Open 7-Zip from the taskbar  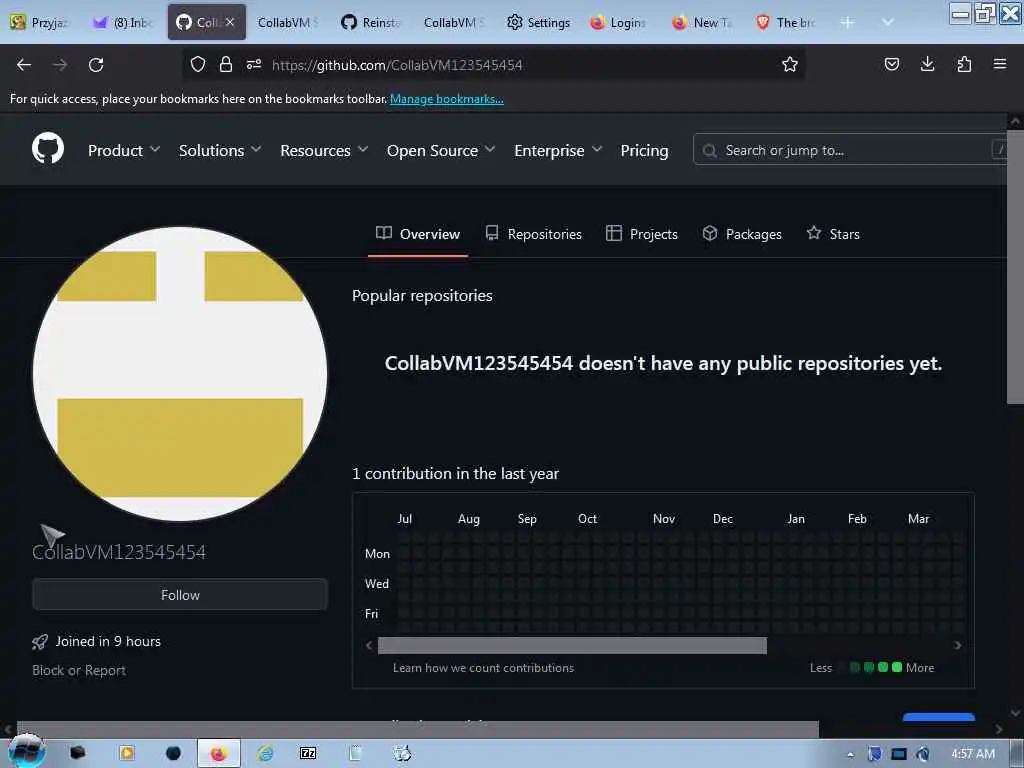click(308, 754)
